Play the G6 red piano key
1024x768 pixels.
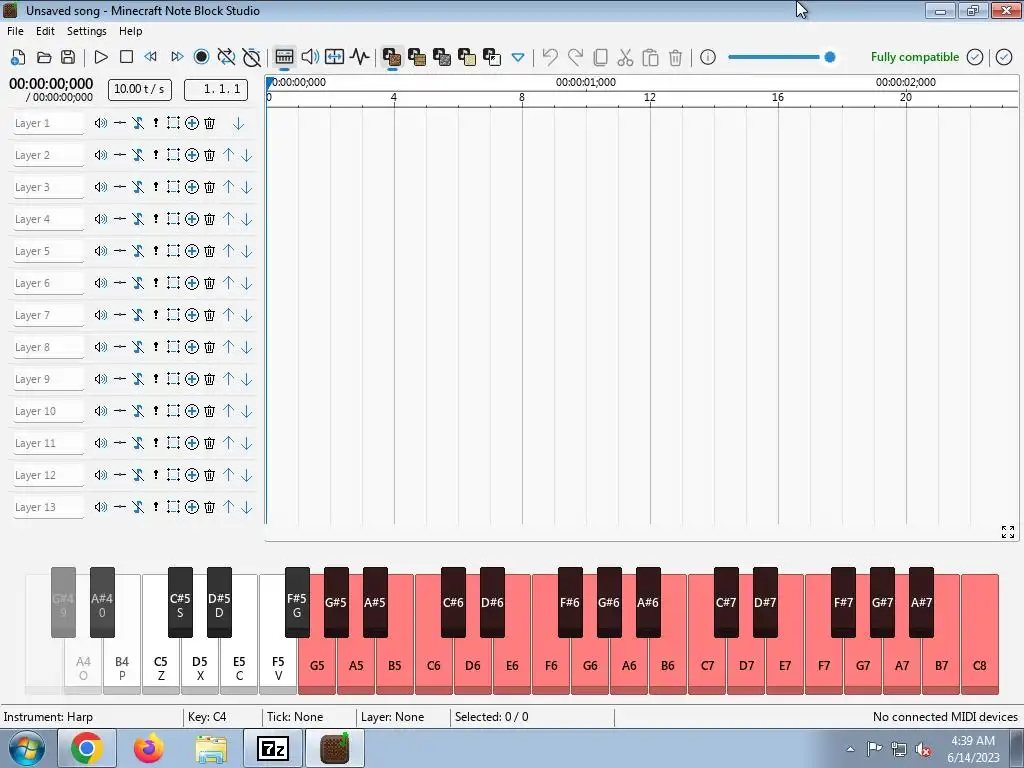pyautogui.click(x=590, y=667)
